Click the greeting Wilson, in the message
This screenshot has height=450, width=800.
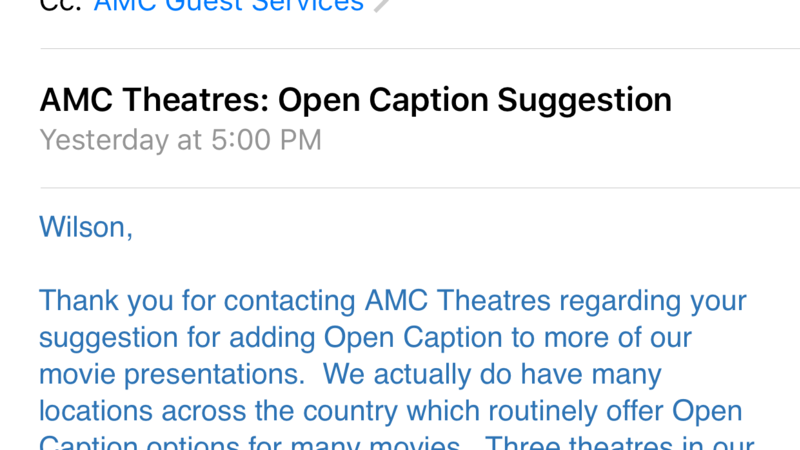[x=86, y=227]
